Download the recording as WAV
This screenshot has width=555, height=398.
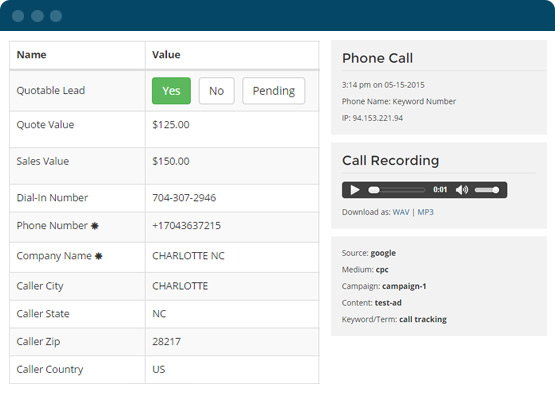(401, 212)
